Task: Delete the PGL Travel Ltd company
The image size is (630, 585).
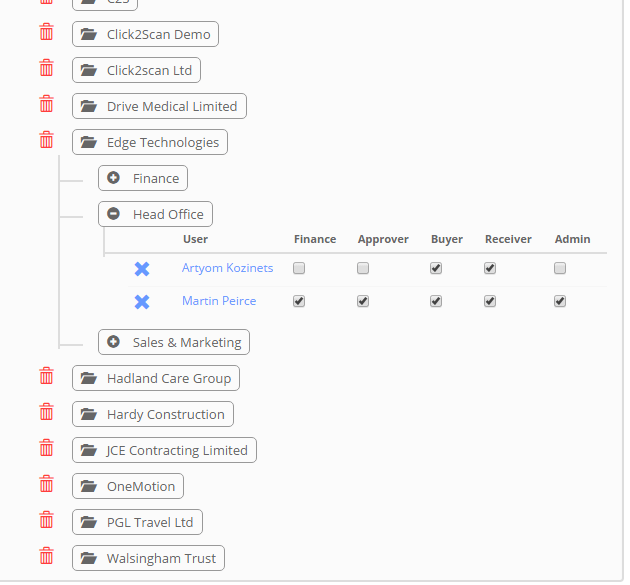Action: [x=46, y=520]
